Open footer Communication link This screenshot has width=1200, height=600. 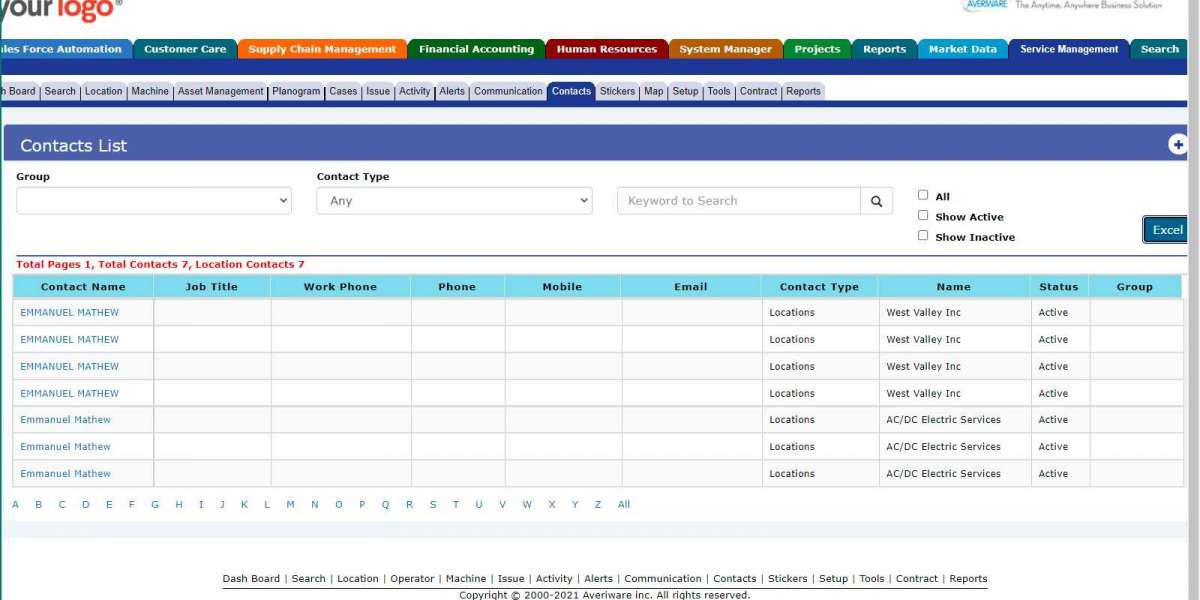tap(663, 579)
